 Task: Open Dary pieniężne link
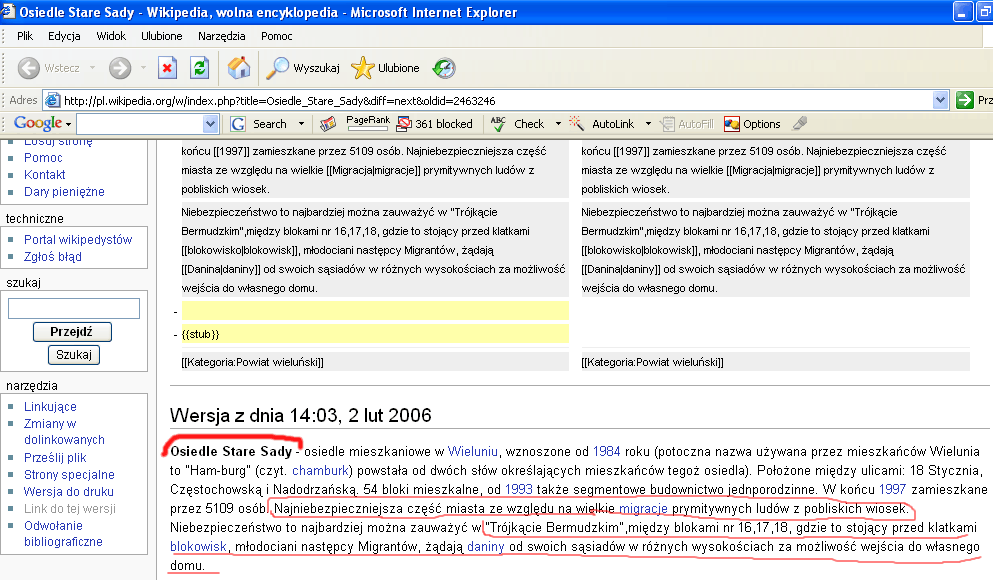click(64, 192)
